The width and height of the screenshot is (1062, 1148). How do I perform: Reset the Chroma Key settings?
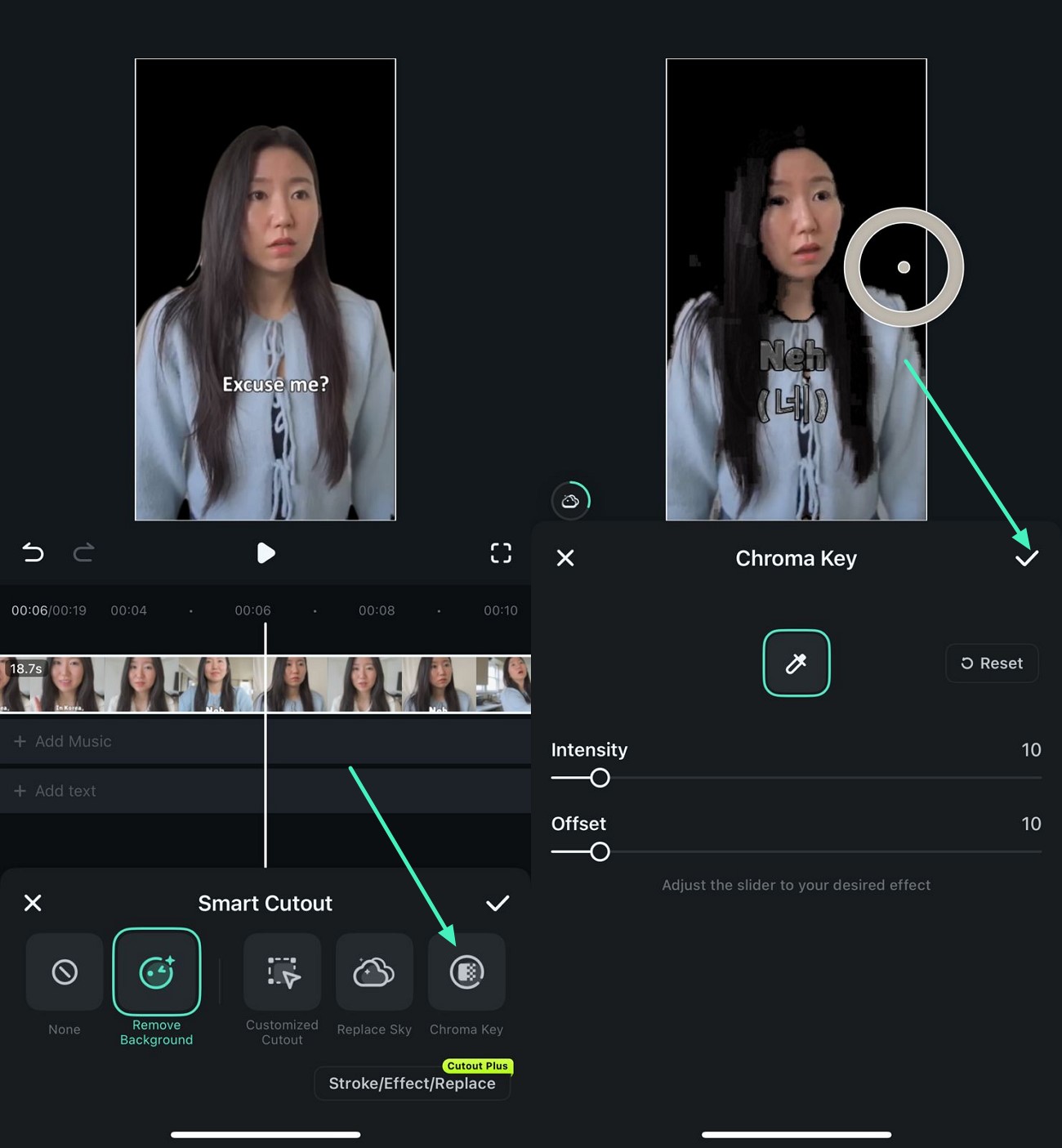992,663
